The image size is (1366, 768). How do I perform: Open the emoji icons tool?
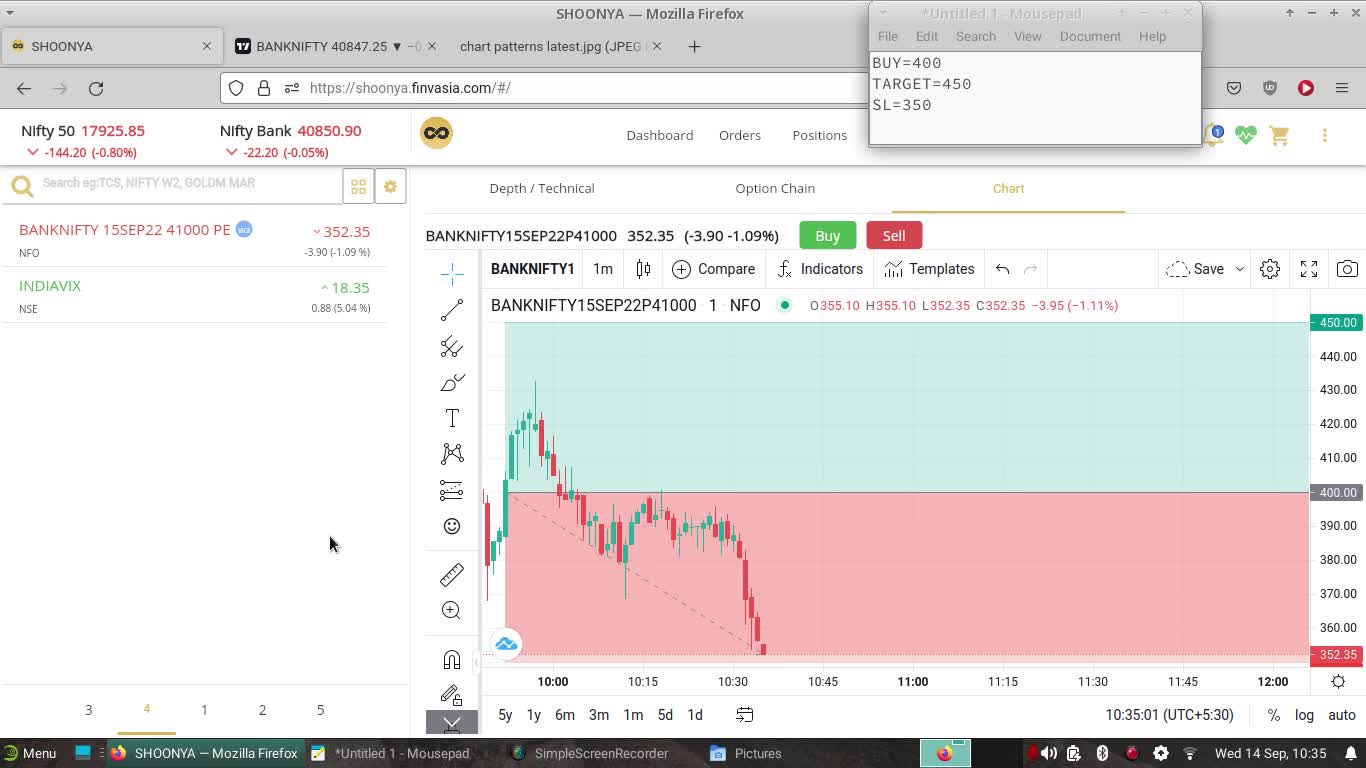click(x=452, y=526)
